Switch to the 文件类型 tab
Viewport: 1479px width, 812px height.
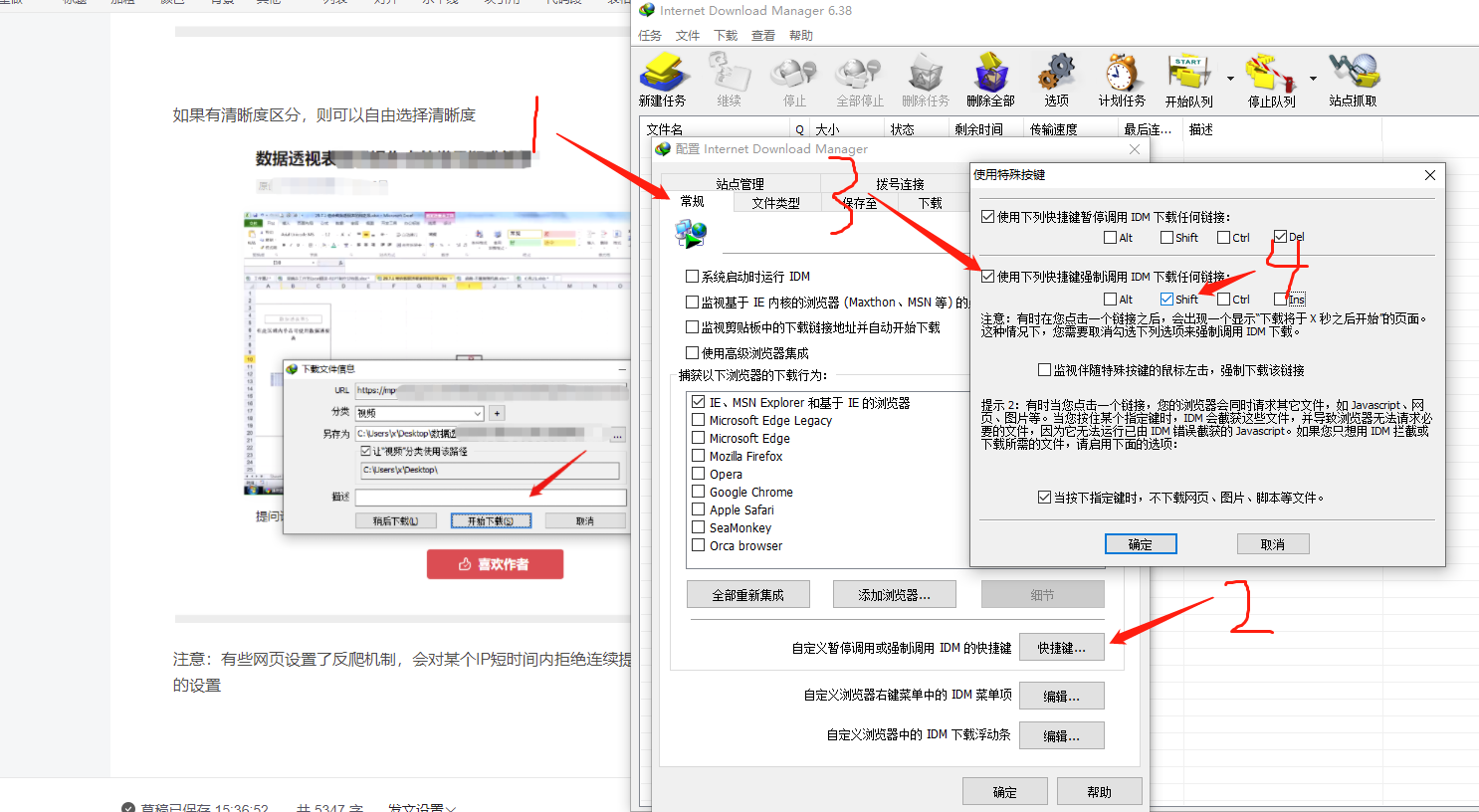775,203
